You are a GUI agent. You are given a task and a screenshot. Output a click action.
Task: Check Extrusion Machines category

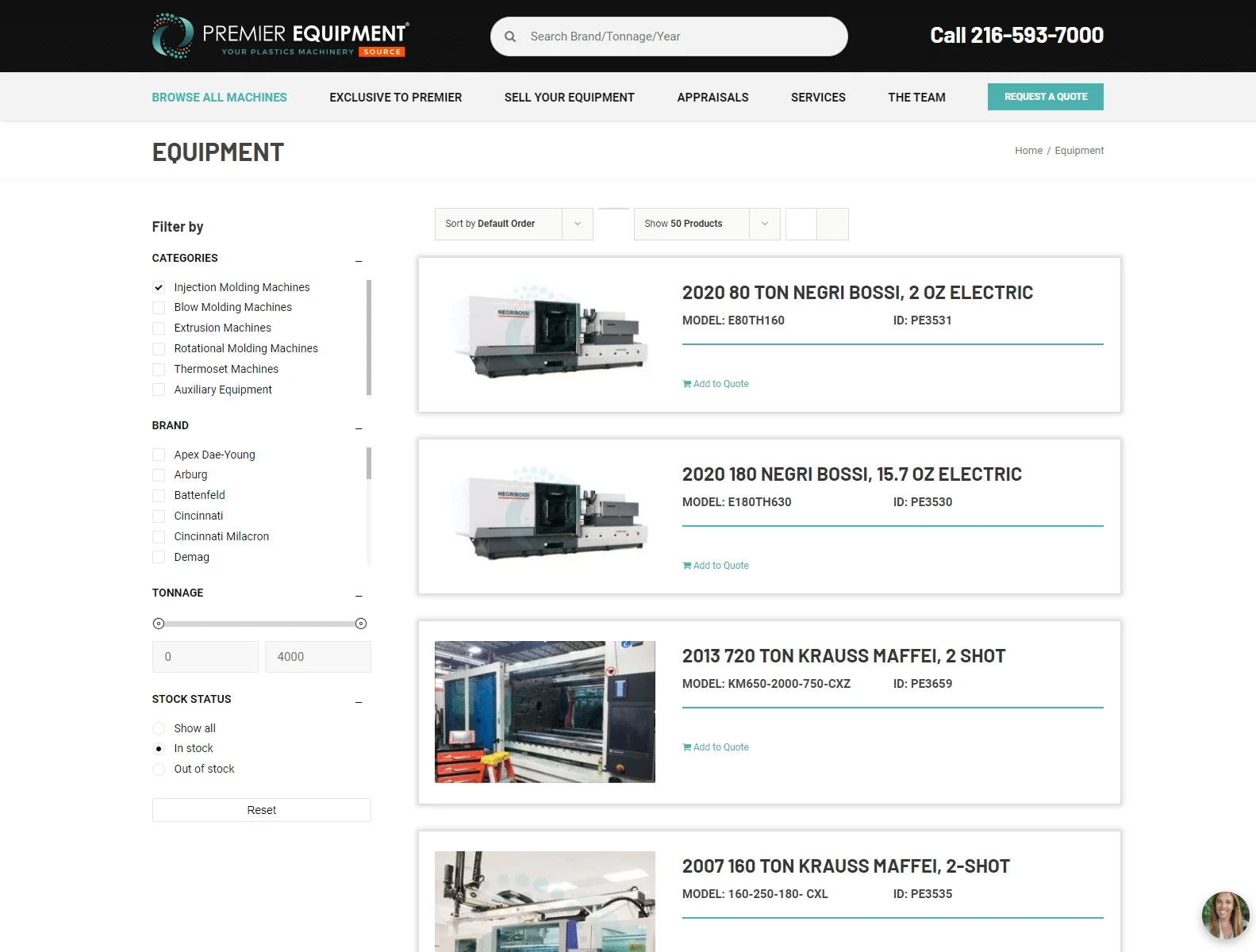[x=159, y=328]
